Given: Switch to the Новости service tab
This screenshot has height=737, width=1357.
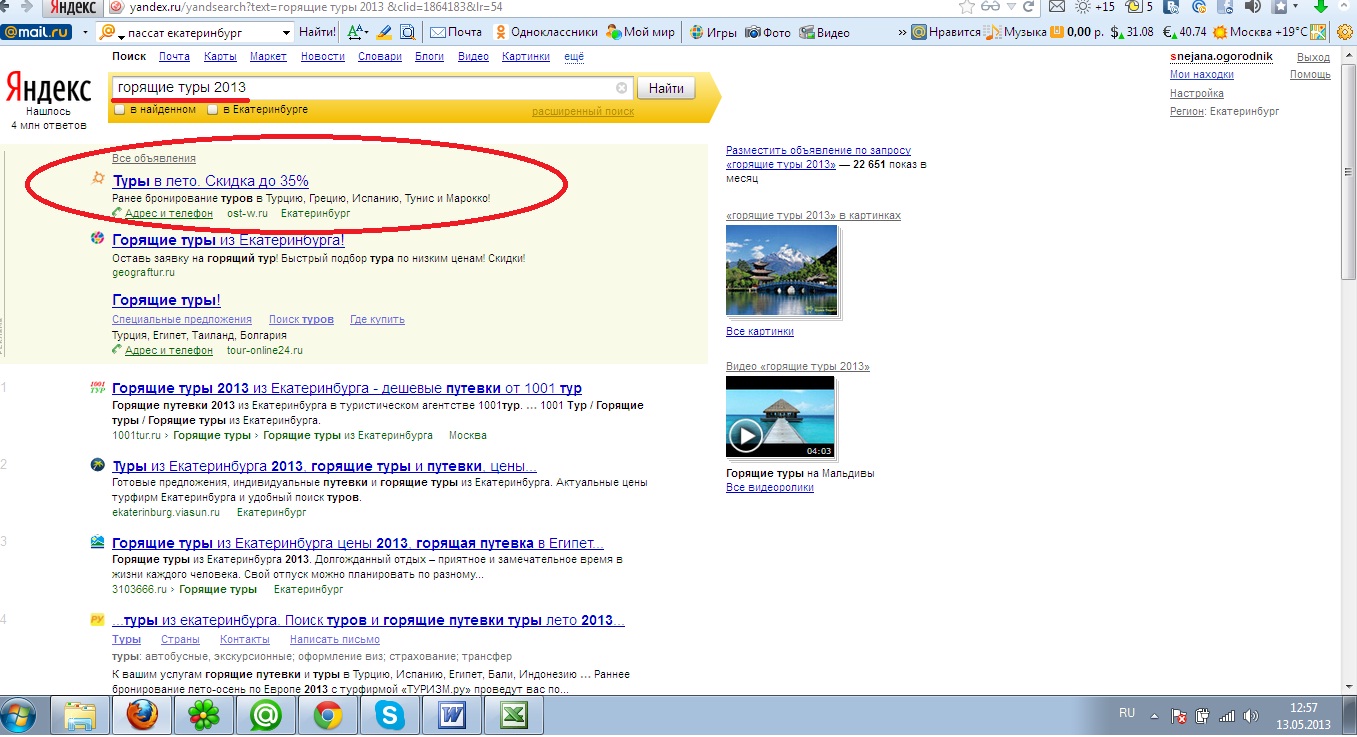Looking at the screenshot, I should click(322, 57).
